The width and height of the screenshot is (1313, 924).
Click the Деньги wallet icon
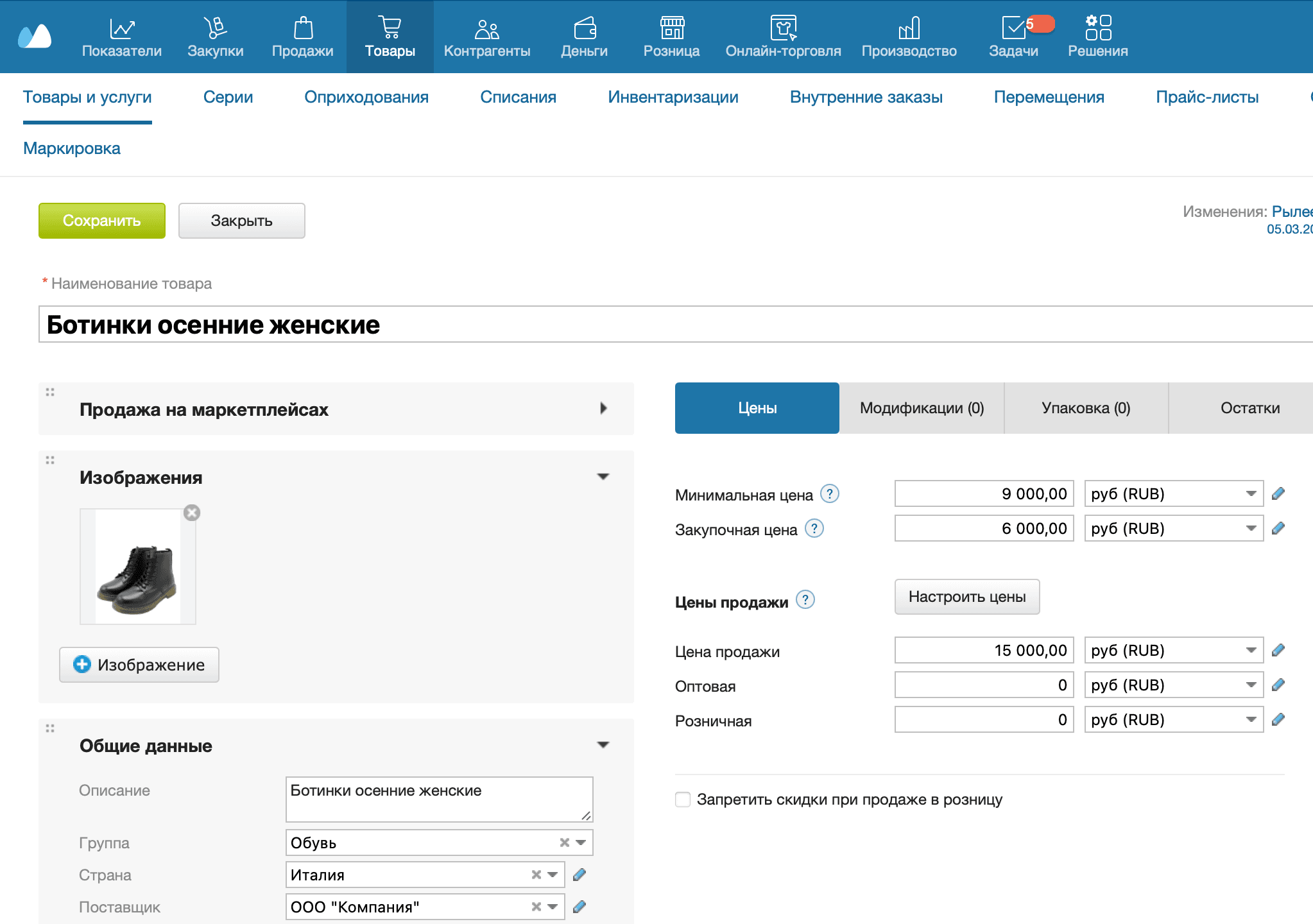point(584,27)
